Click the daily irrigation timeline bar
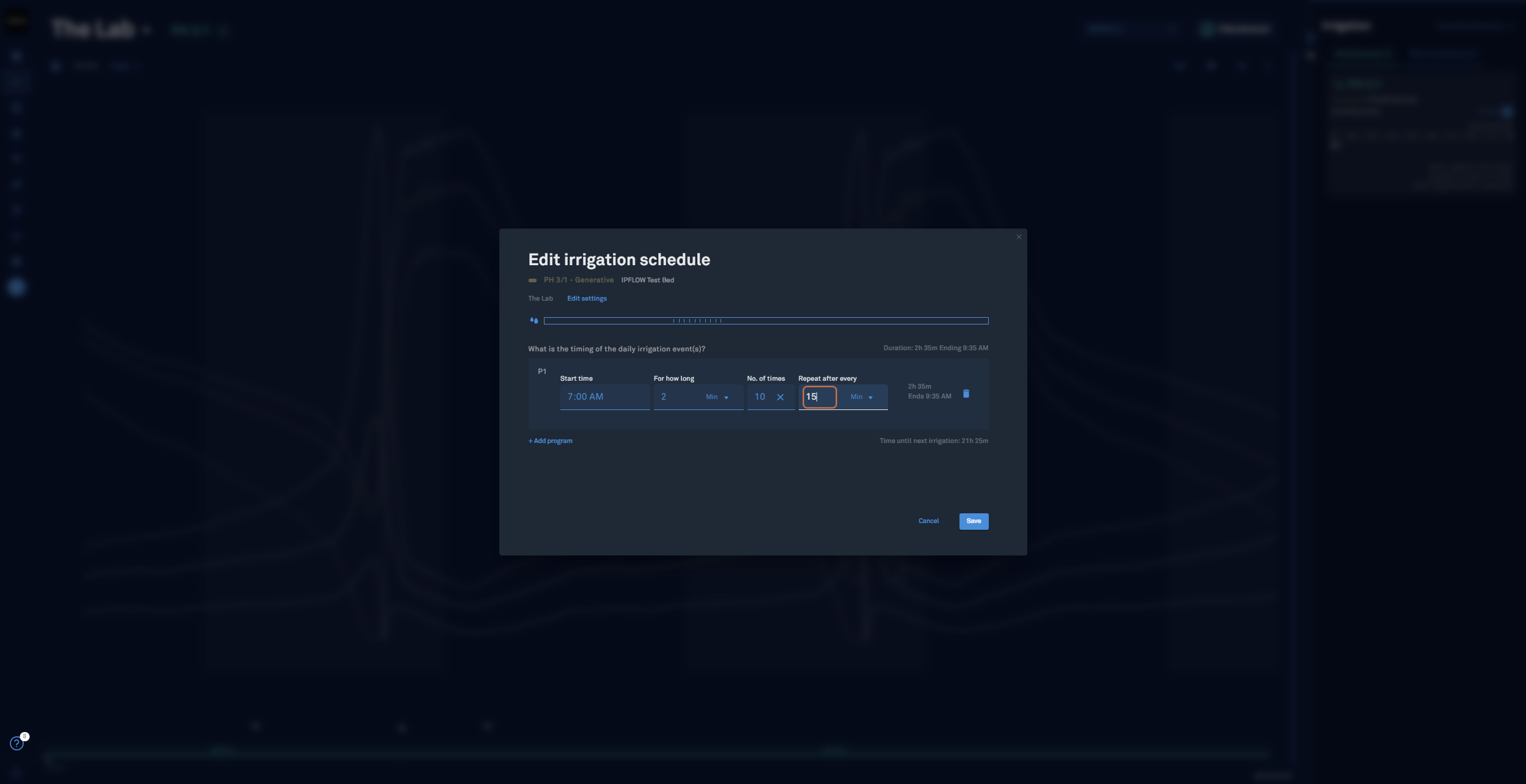Viewport: 1526px width, 784px height. click(x=766, y=321)
